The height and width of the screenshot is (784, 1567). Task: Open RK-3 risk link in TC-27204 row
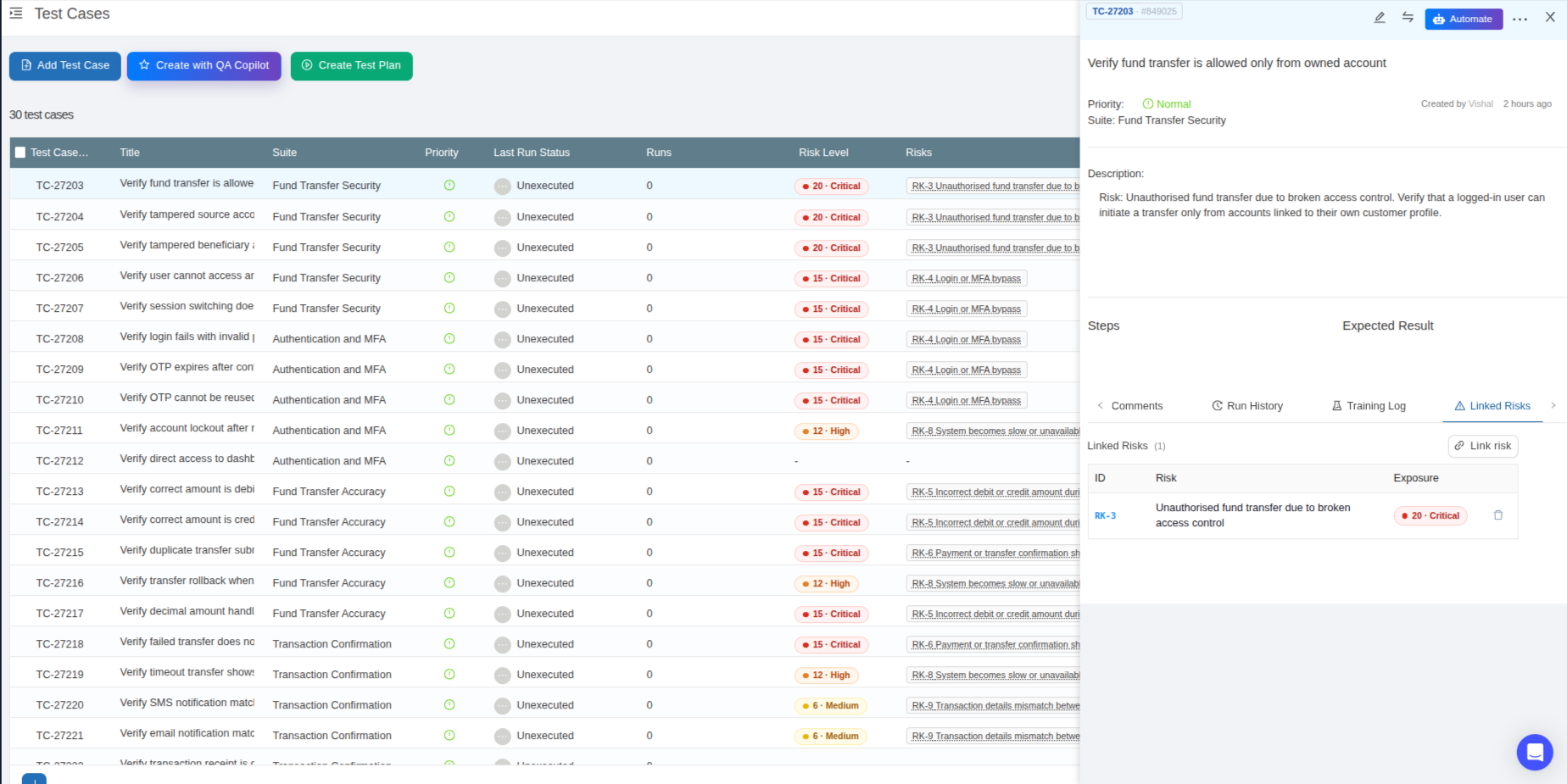click(x=994, y=217)
